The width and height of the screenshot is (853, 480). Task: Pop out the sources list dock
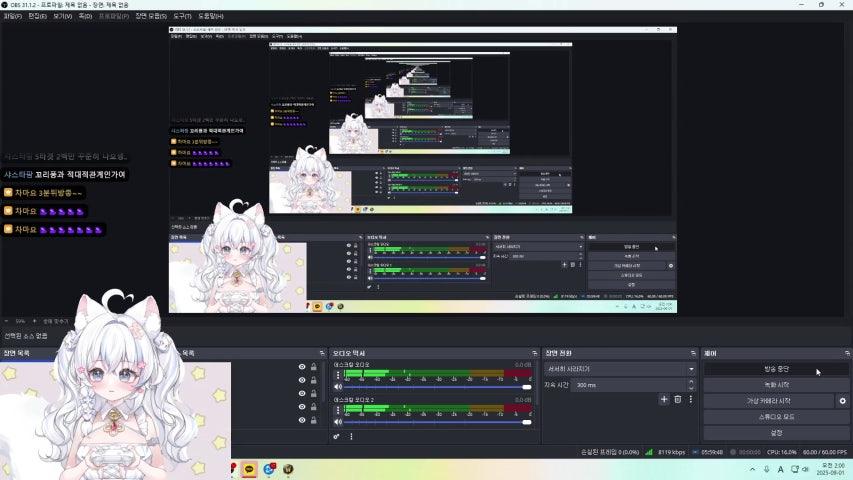click(x=322, y=353)
